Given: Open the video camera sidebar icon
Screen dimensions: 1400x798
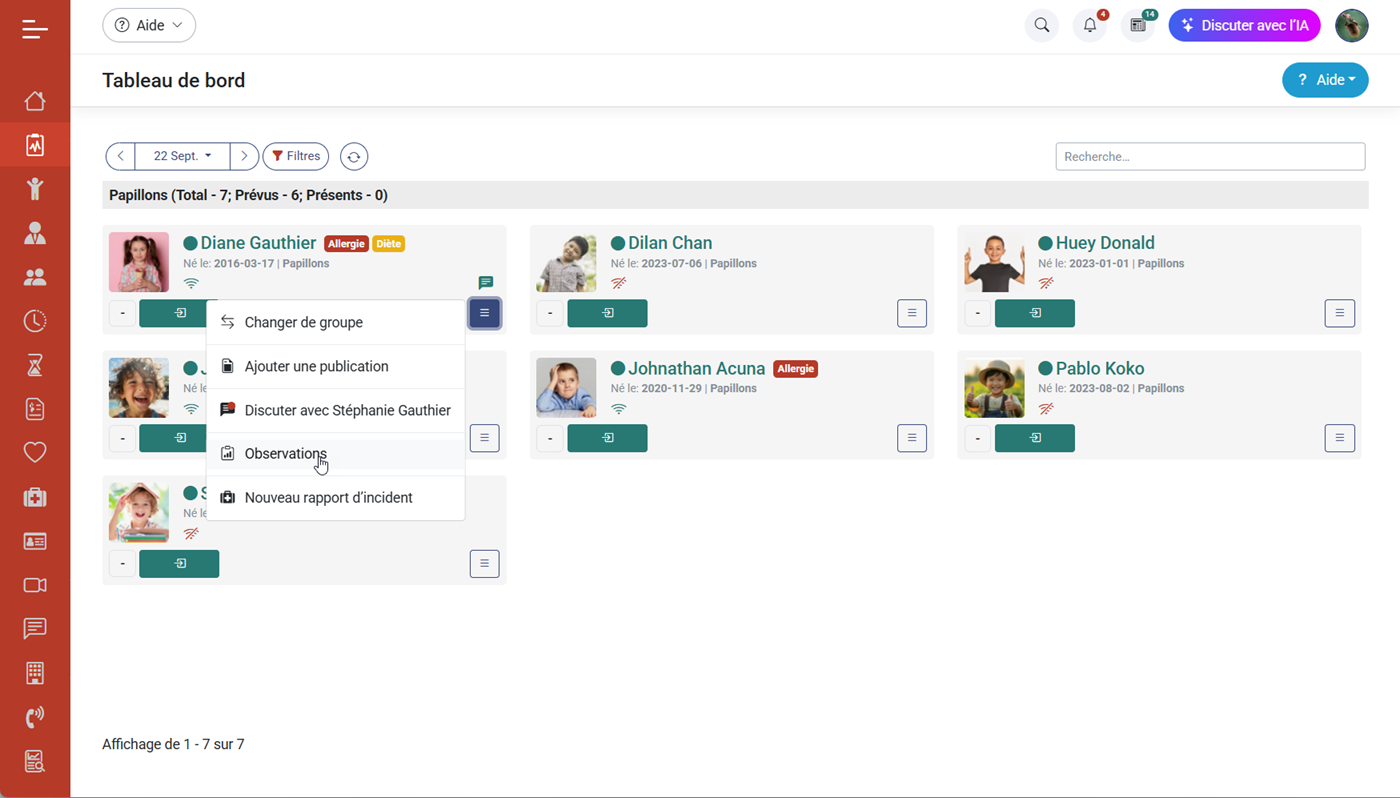Looking at the screenshot, I should pos(35,585).
